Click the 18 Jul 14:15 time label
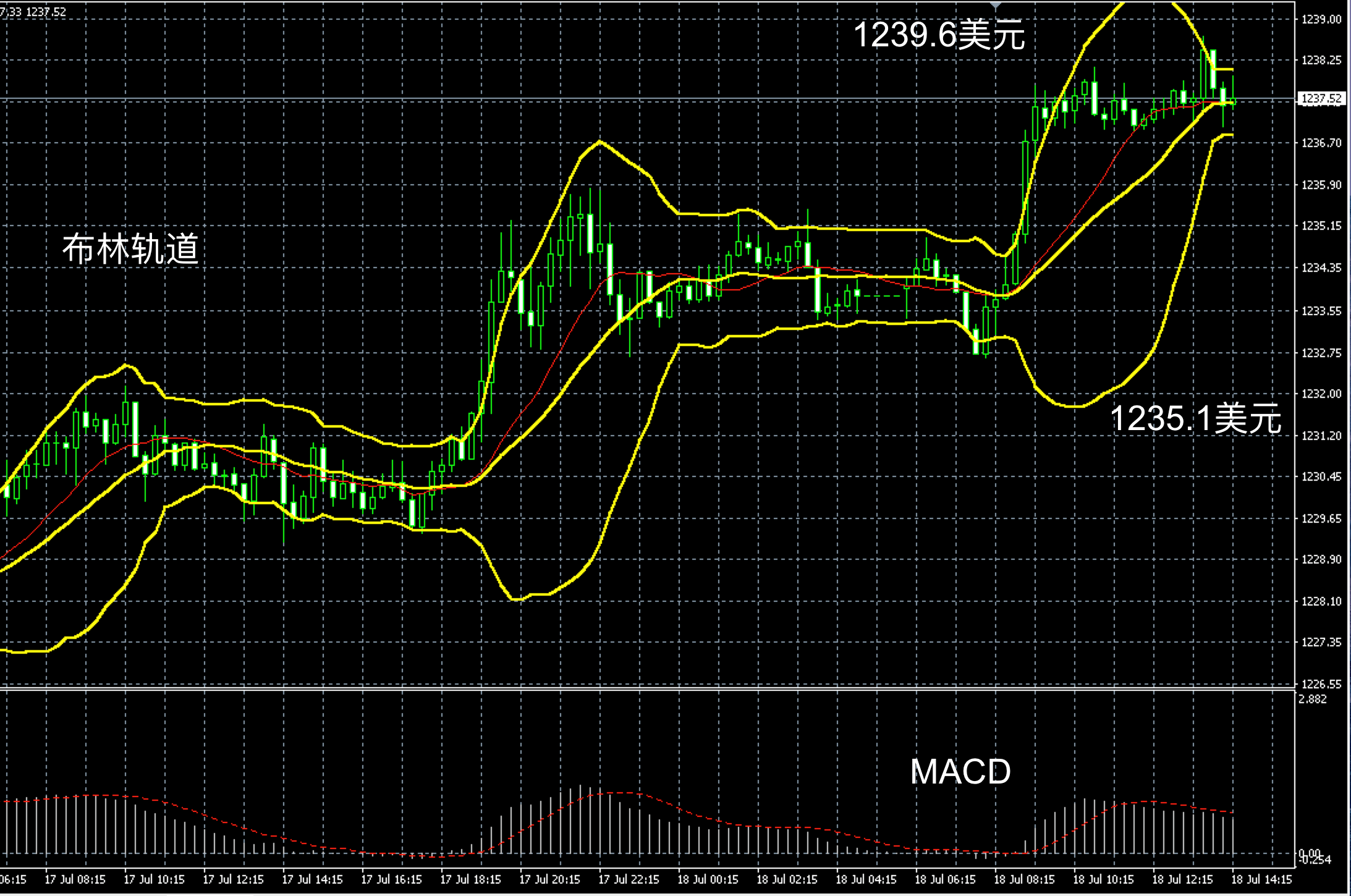This screenshot has height=896, width=1351. tap(1261, 879)
